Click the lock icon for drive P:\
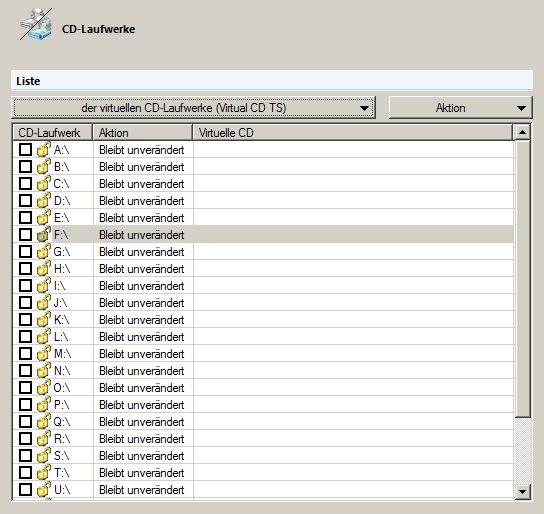Image resolution: width=544 pixels, height=514 pixels. [44, 405]
